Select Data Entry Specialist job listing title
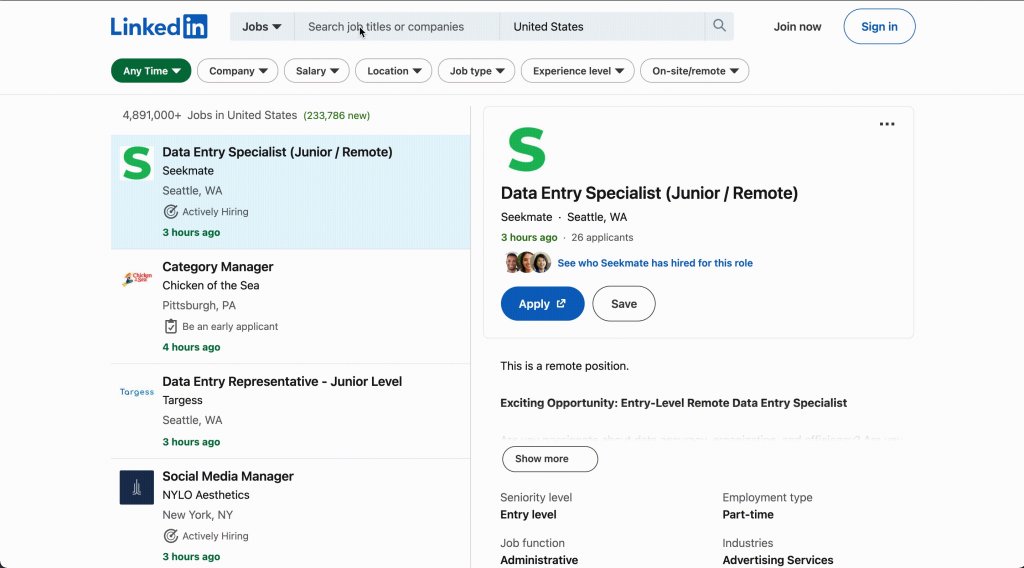 tap(278, 152)
